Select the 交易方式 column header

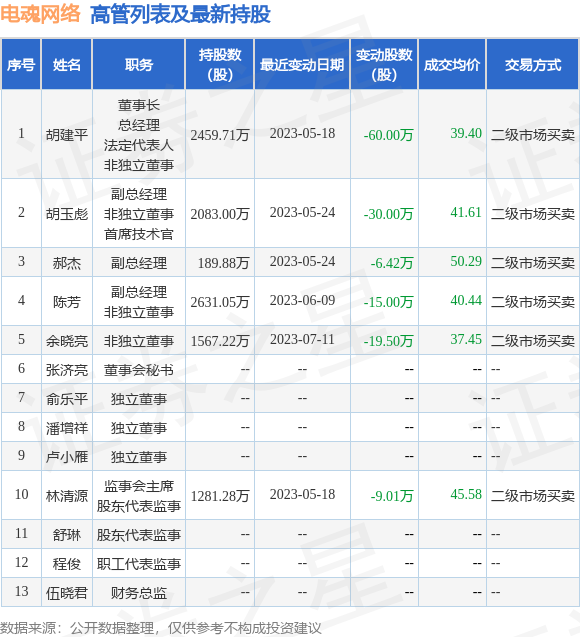(x=533, y=65)
